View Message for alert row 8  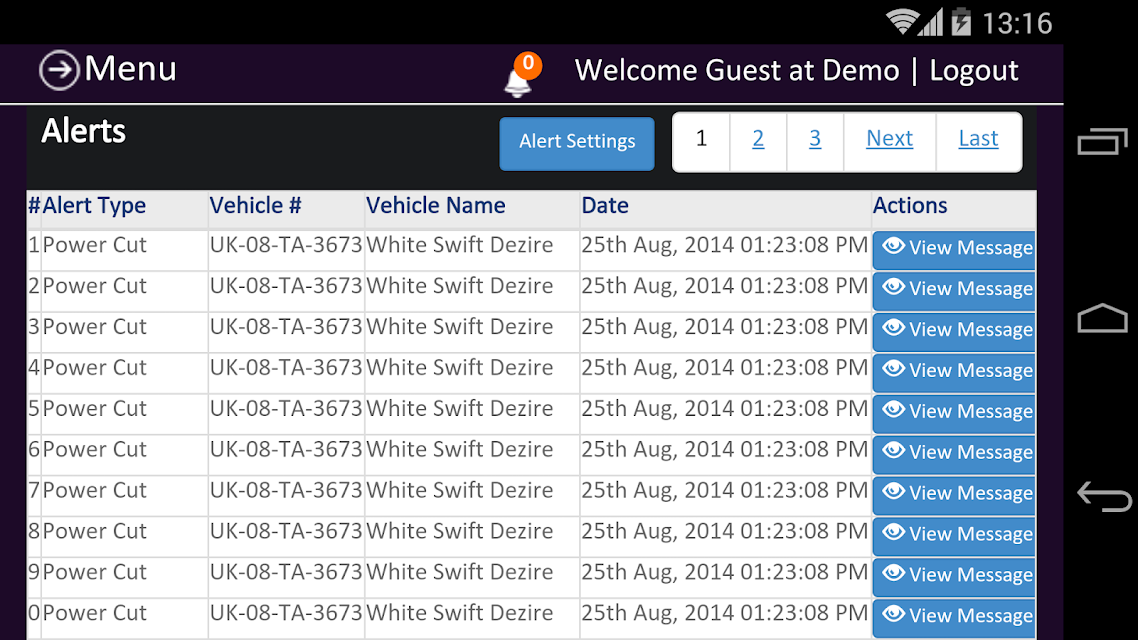[x=954, y=536]
